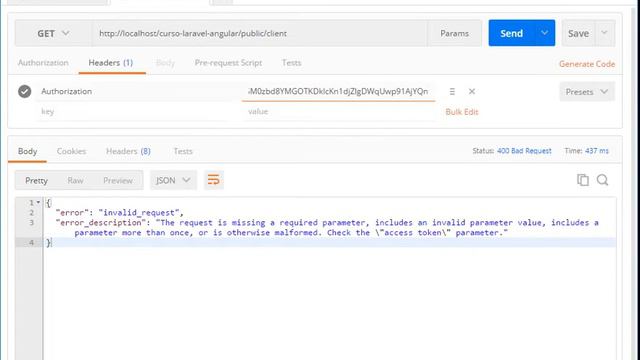Click the "invalid_request" value on line 2

tap(139, 213)
